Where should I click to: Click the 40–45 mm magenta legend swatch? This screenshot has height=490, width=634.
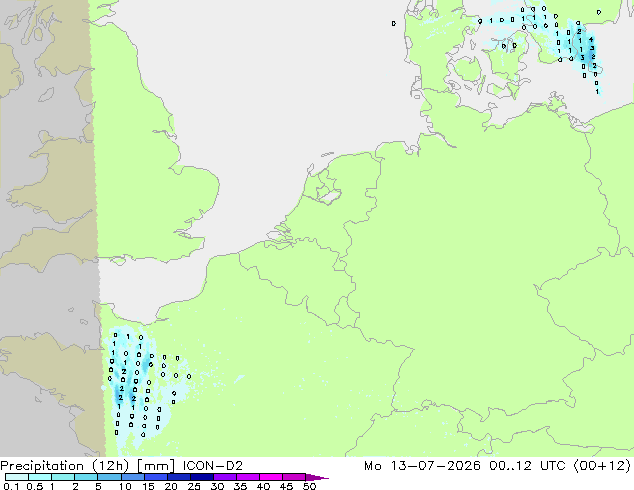pyautogui.click(x=271, y=477)
